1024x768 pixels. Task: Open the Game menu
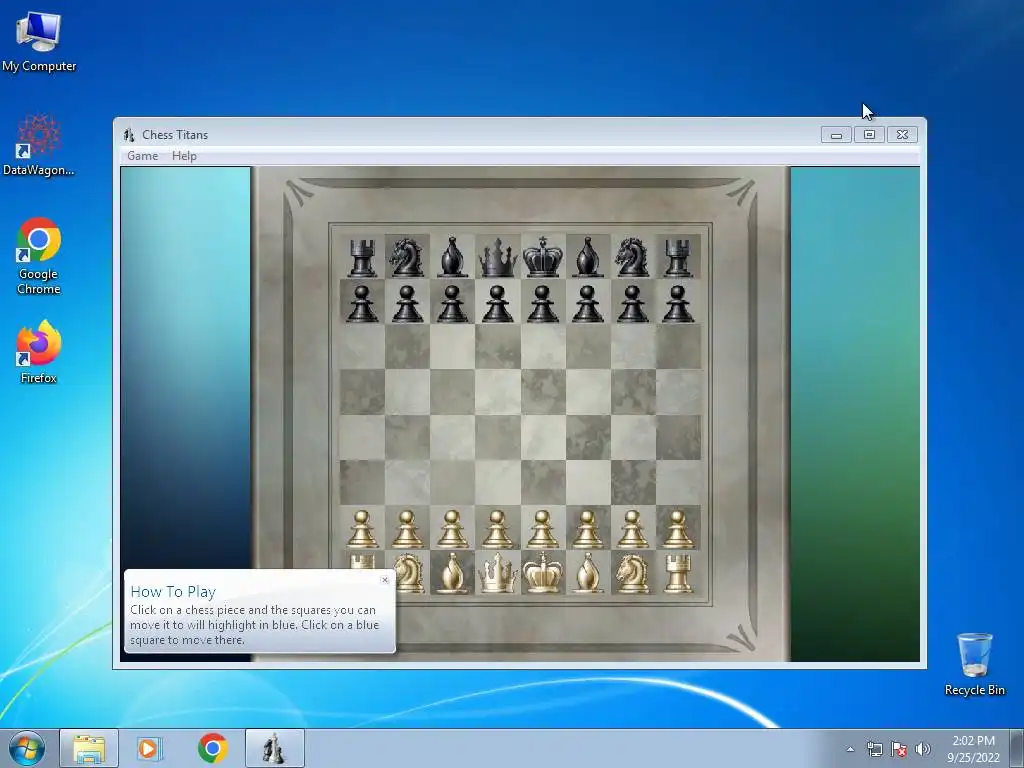pyautogui.click(x=142, y=155)
